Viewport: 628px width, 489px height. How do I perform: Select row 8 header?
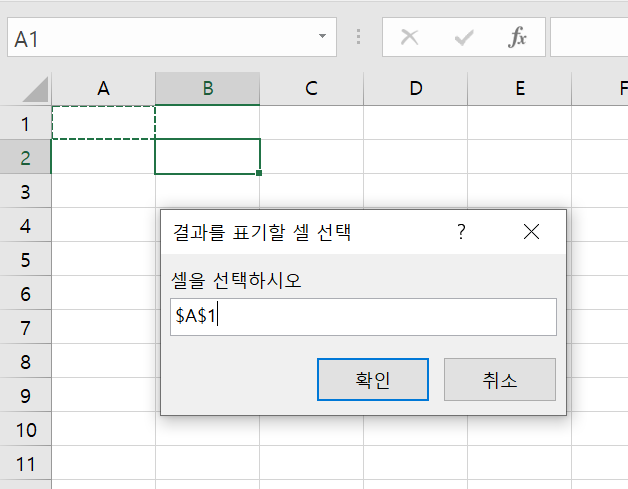[x=25, y=361]
